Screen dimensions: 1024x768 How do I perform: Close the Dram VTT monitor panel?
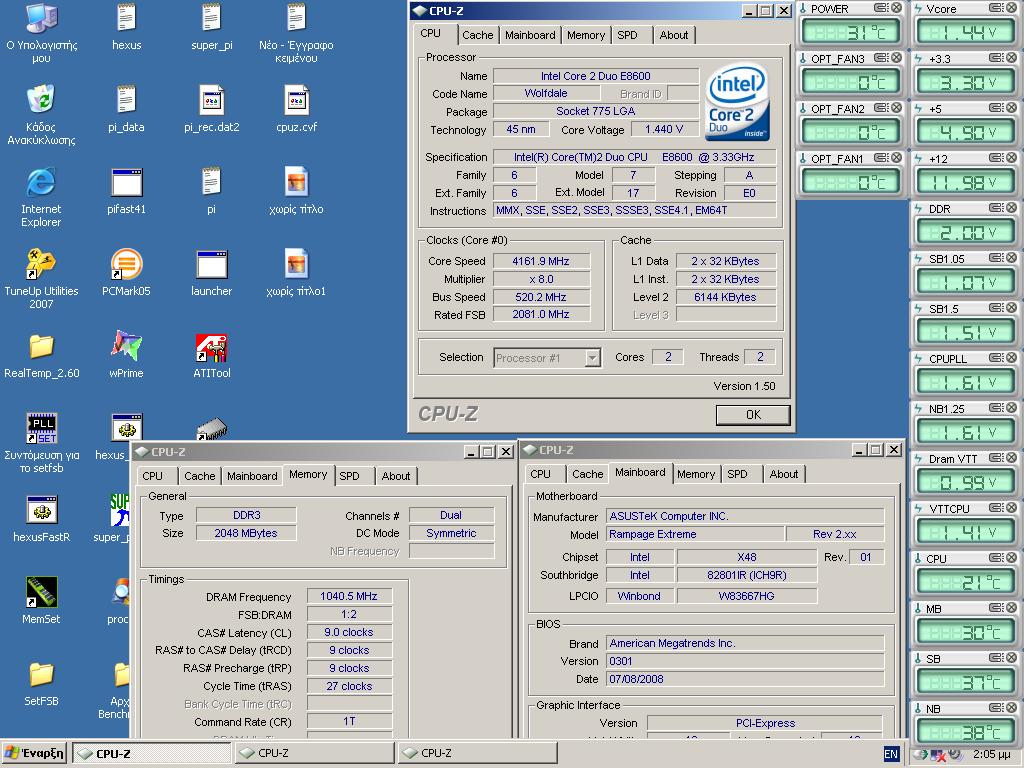tap(1011, 458)
